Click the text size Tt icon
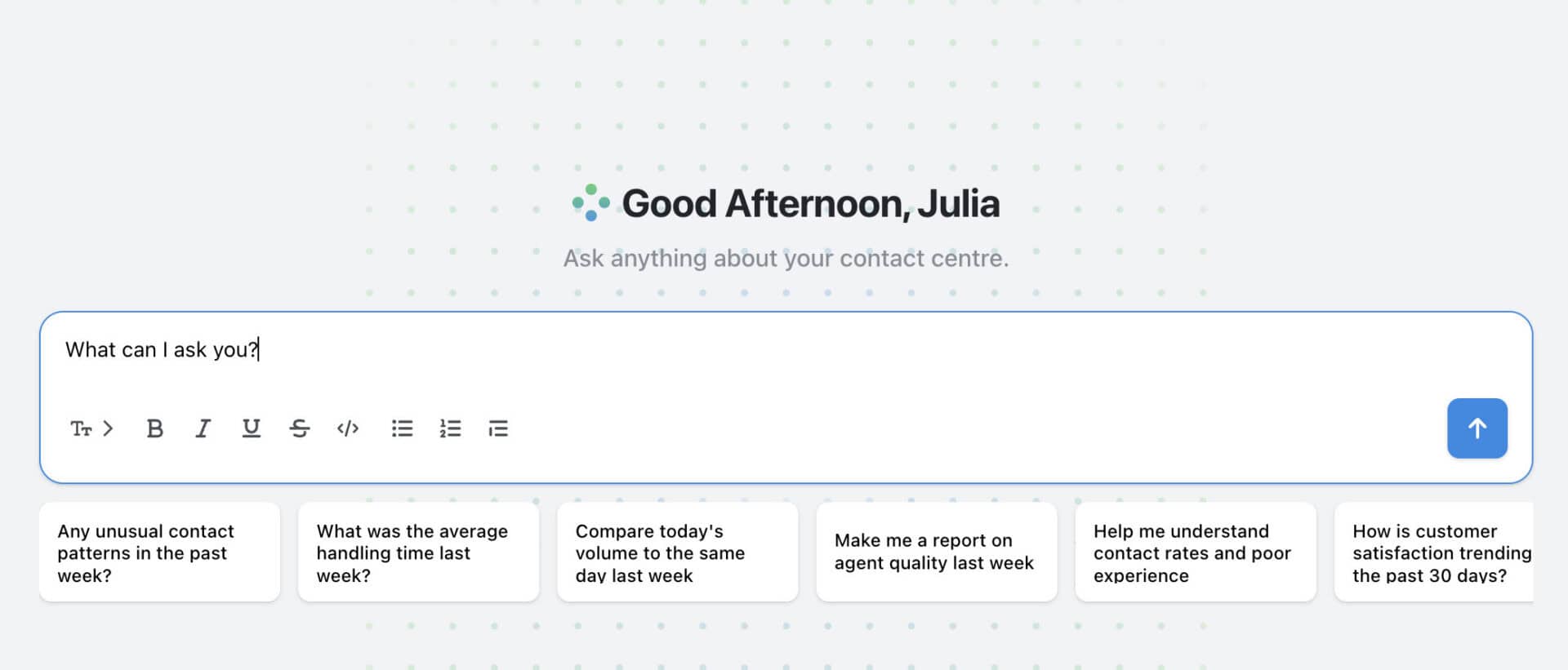Screen dimensions: 1568x670 click(x=81, y=428)
